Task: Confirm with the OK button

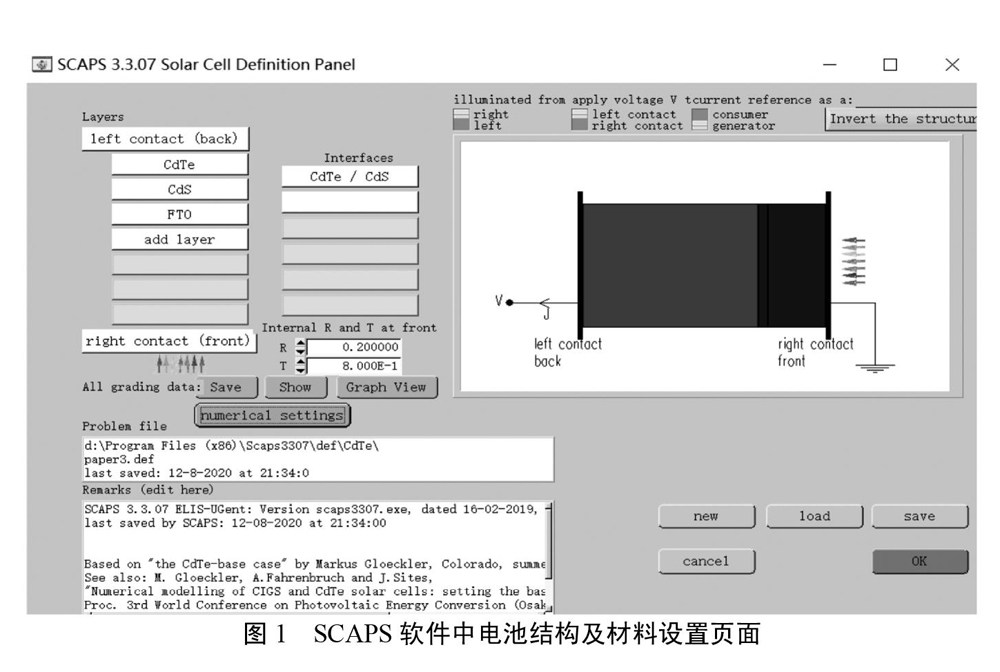Action: click(x=920, y=562)
